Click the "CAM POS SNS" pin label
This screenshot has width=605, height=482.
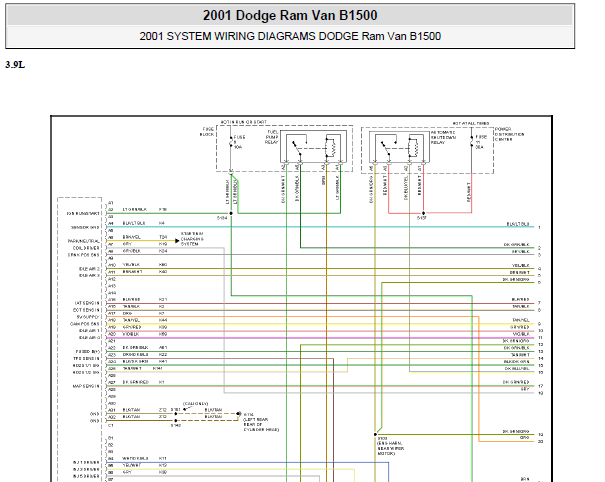point(84,324)
